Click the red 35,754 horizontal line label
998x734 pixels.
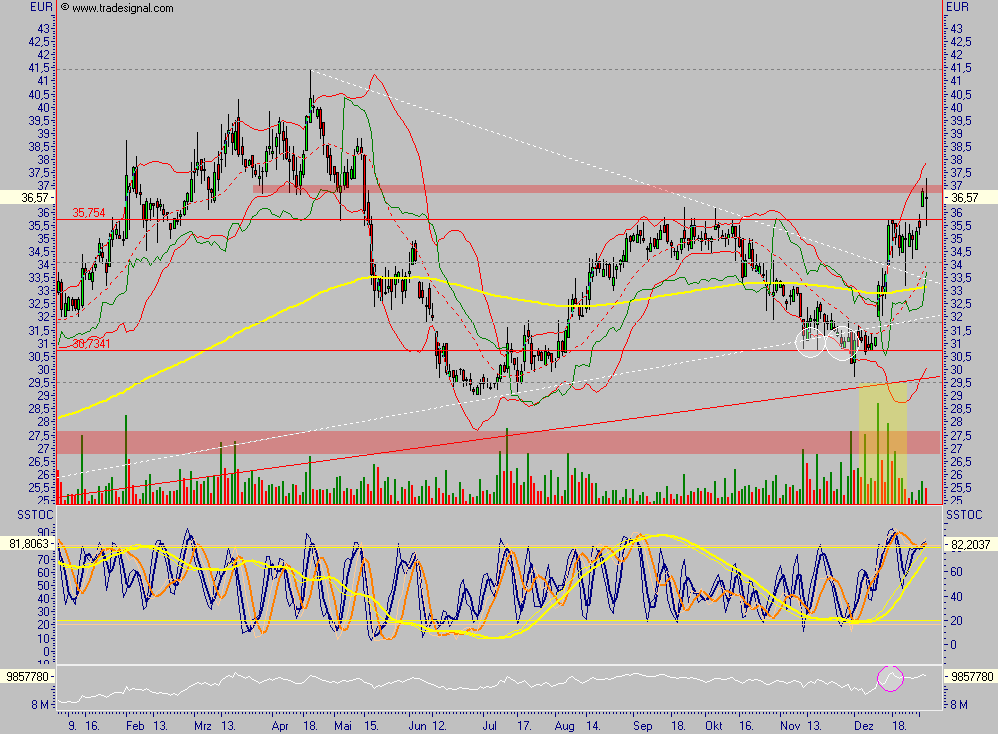[x=88, y=212]
